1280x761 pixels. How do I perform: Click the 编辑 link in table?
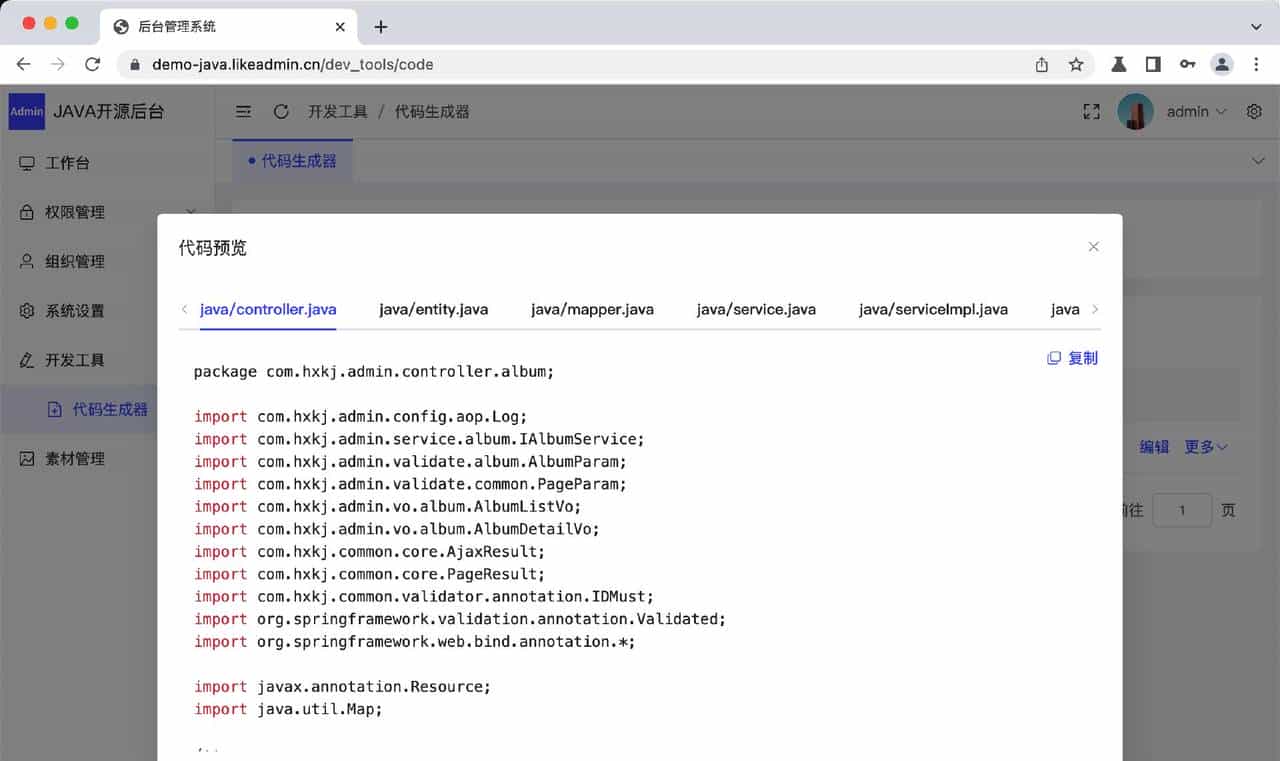[x=1154, y=447]
